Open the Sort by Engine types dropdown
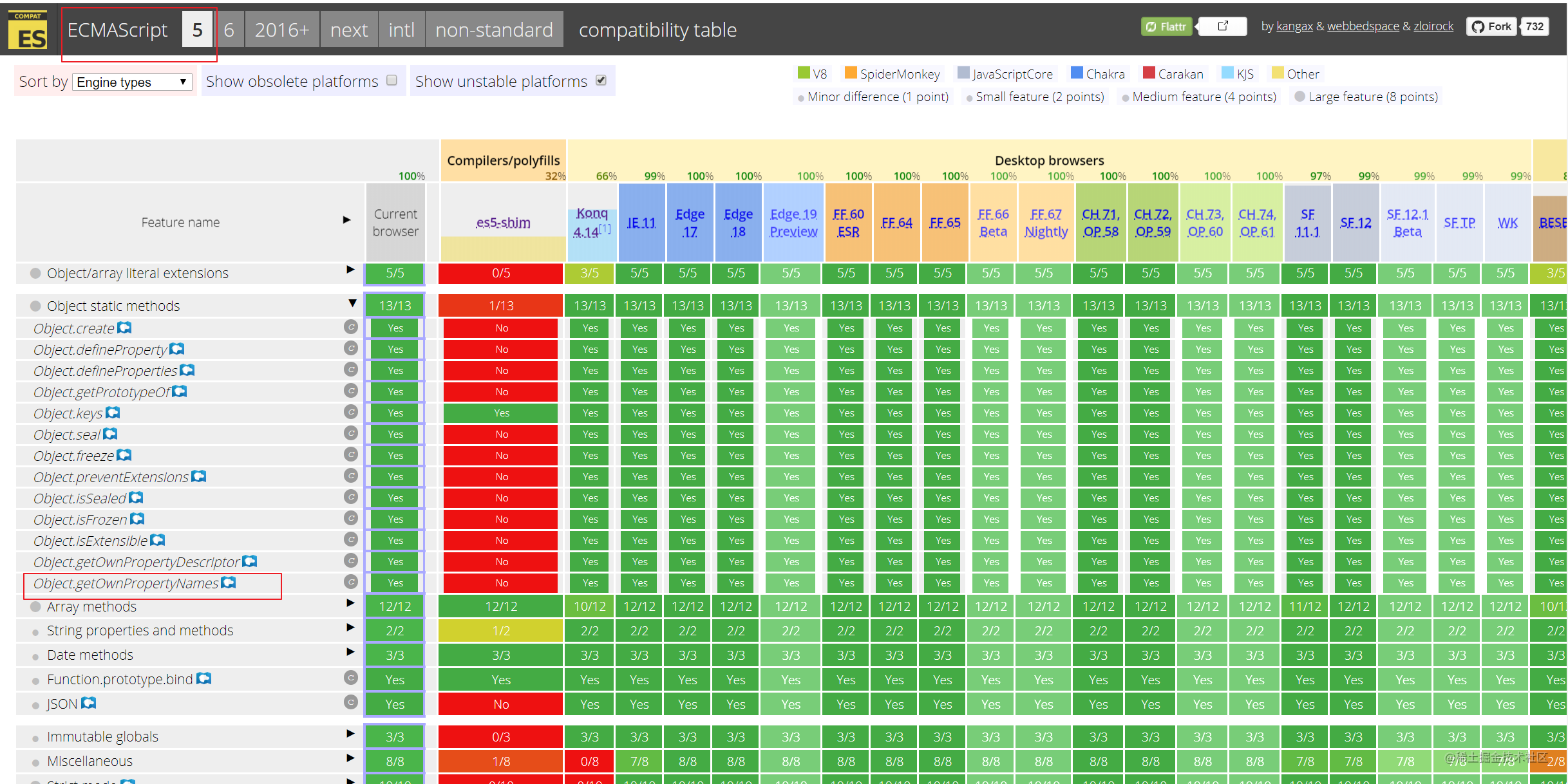 (132, 82)
